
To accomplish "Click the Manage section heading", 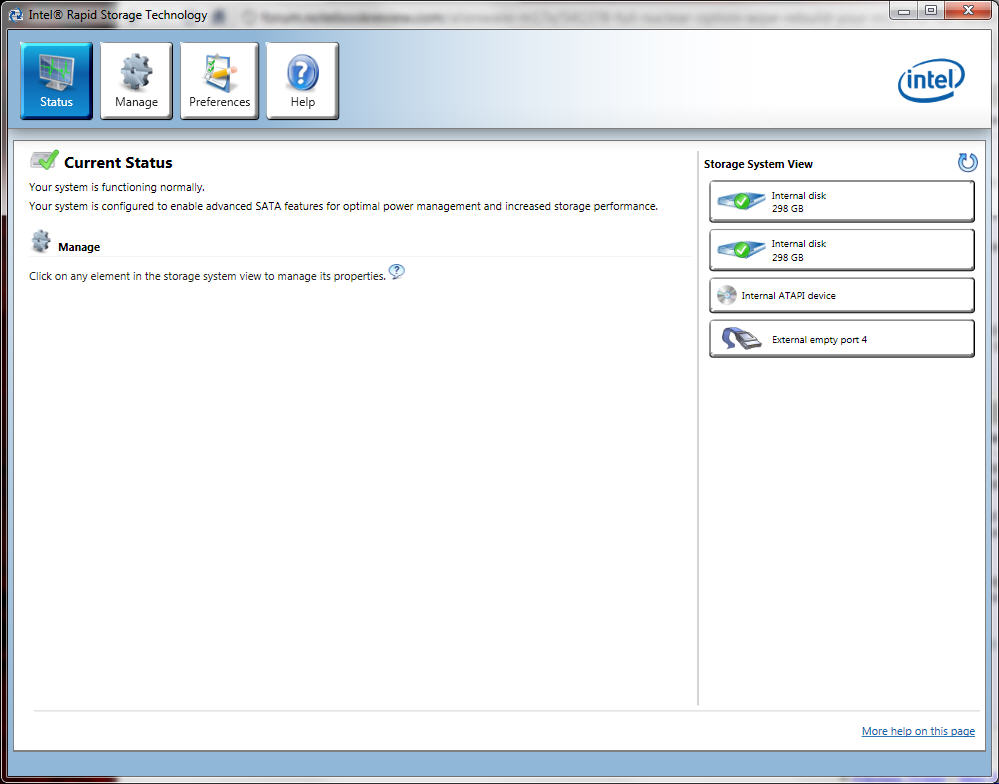I will tap(79, 247).
